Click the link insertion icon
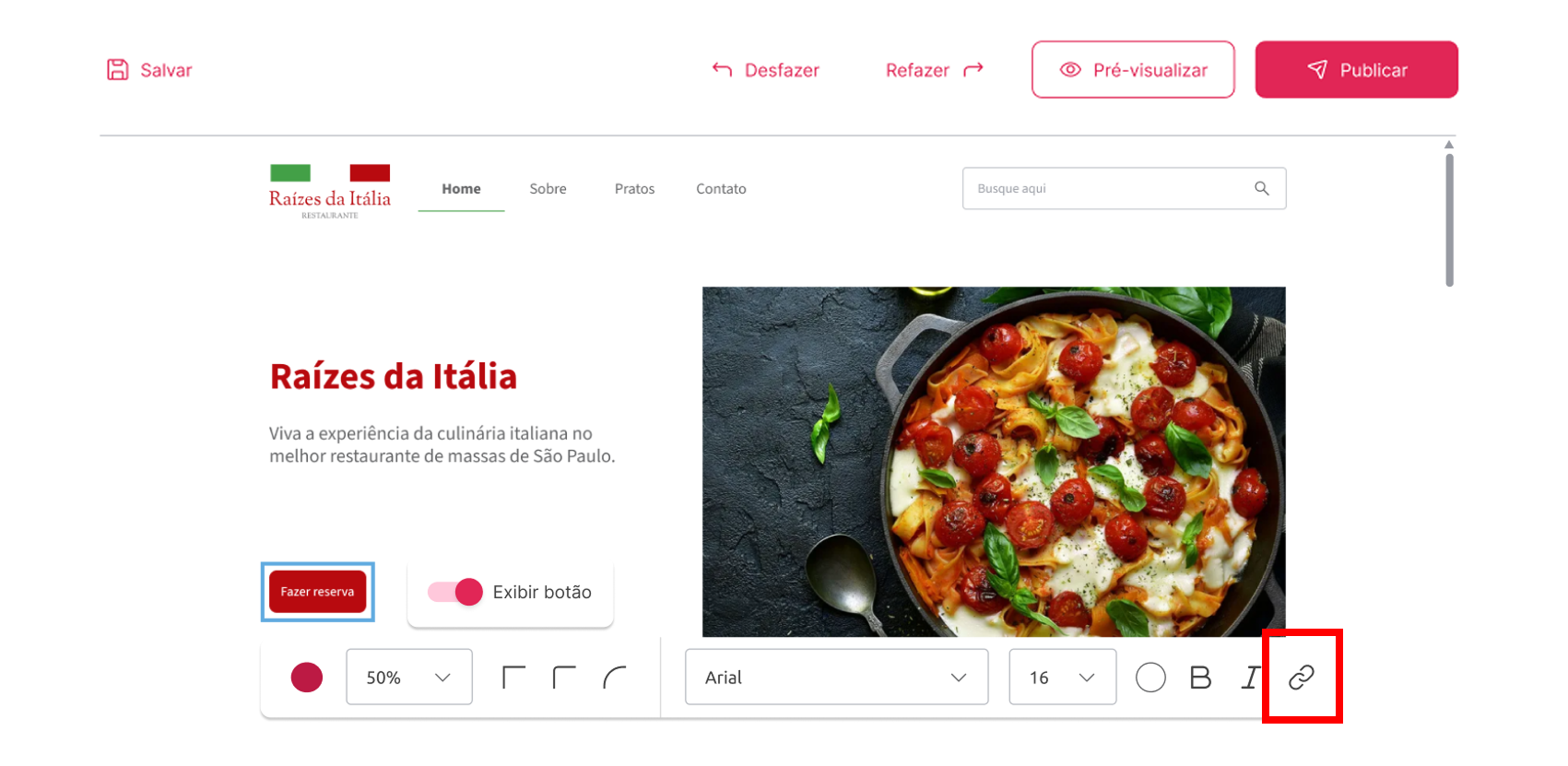 pyautogui.click(x=1301, y=678)
